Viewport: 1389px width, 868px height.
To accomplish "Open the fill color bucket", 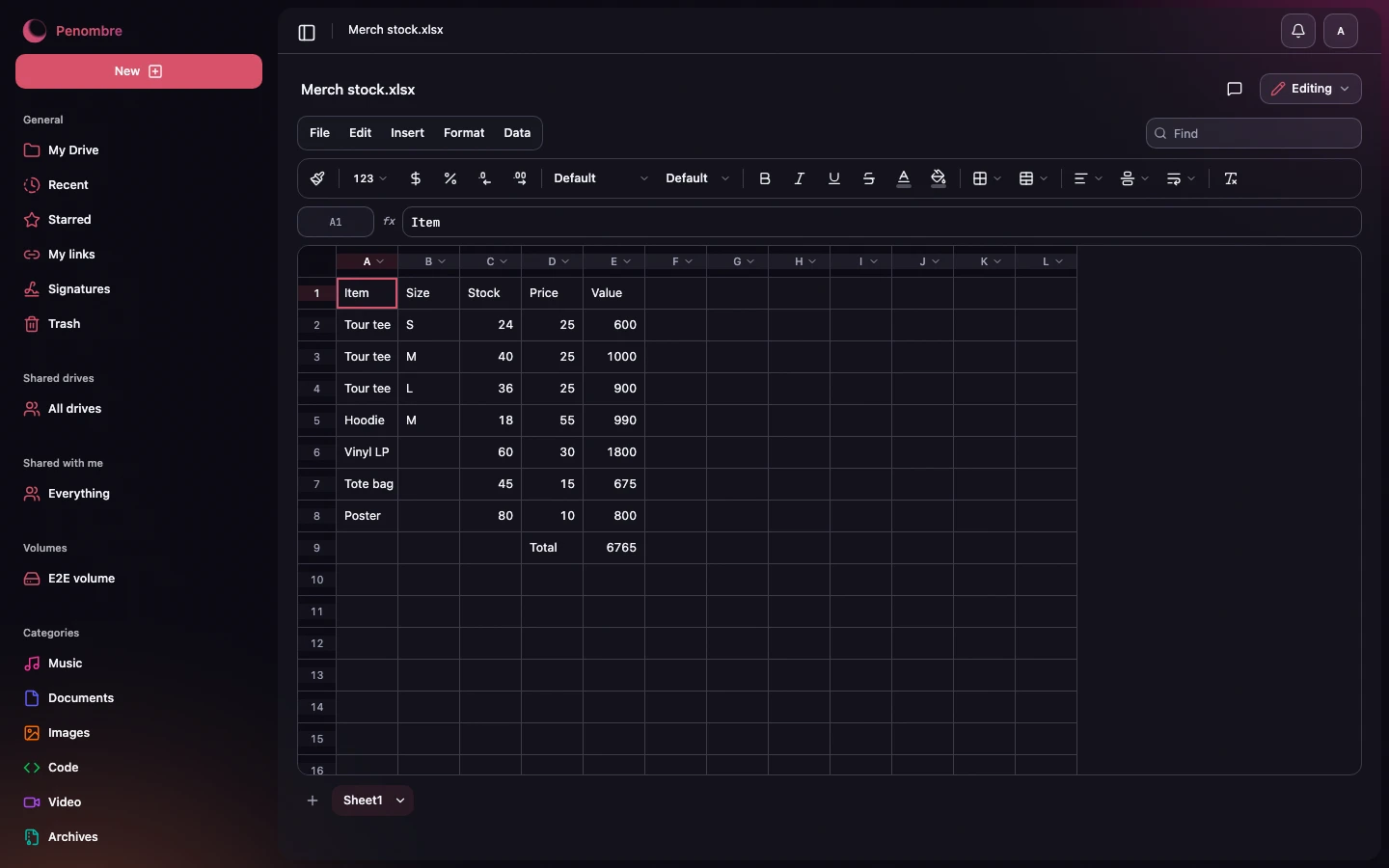I will [x=939, y=178].
